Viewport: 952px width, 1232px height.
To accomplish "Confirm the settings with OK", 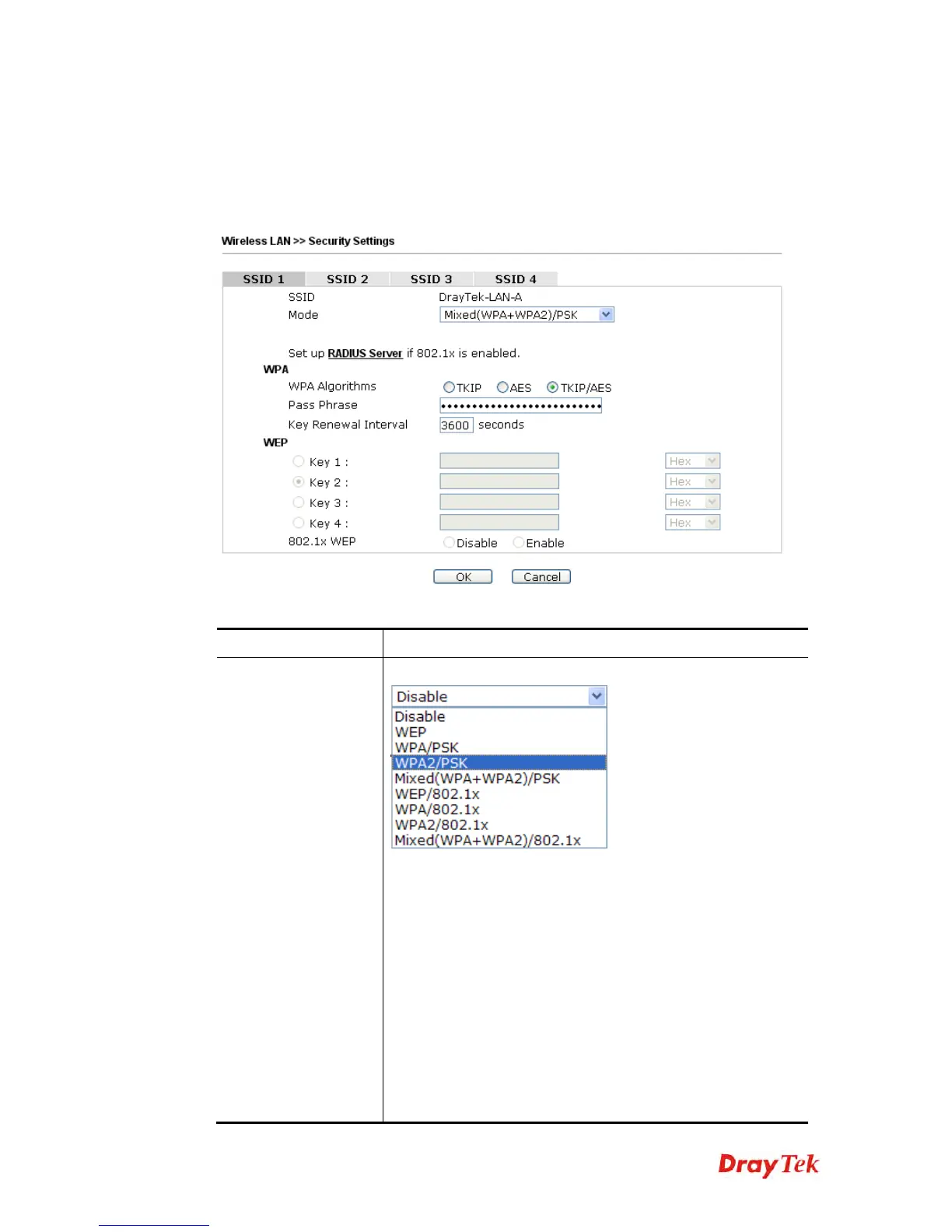I will [463, 577].
